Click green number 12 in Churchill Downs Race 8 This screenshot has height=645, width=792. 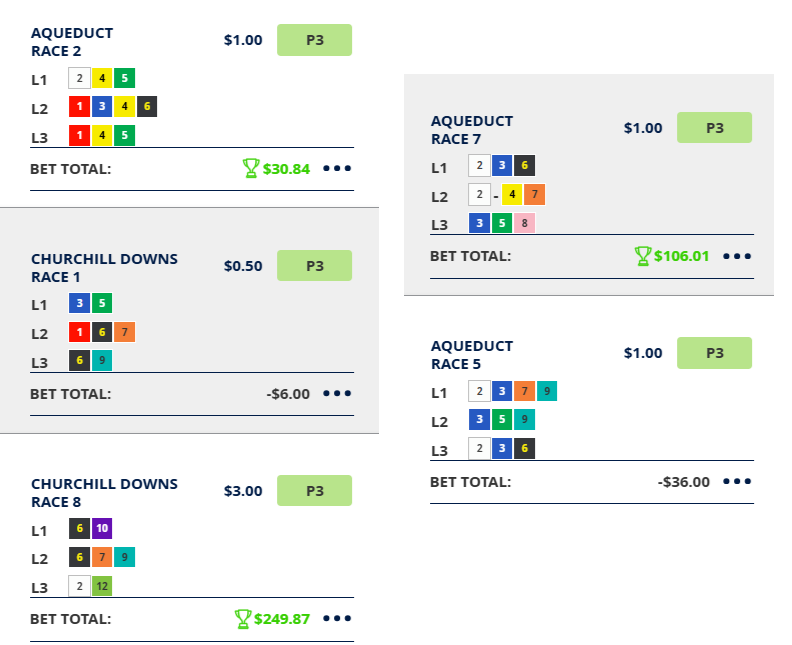(x=102, y=587)
